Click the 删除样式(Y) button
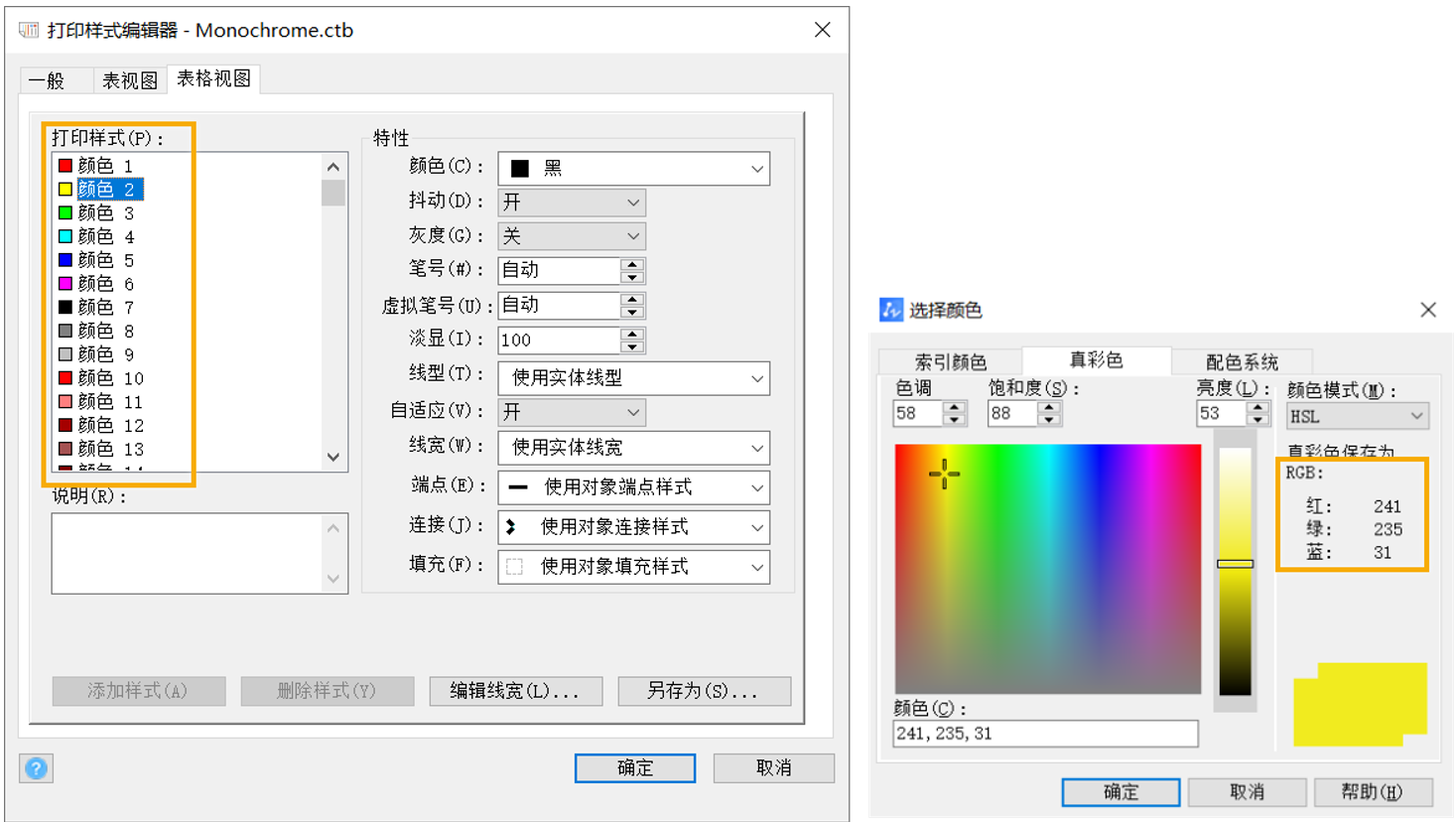1456x822 pixels. pyautogui.click(x=327, y=691)
